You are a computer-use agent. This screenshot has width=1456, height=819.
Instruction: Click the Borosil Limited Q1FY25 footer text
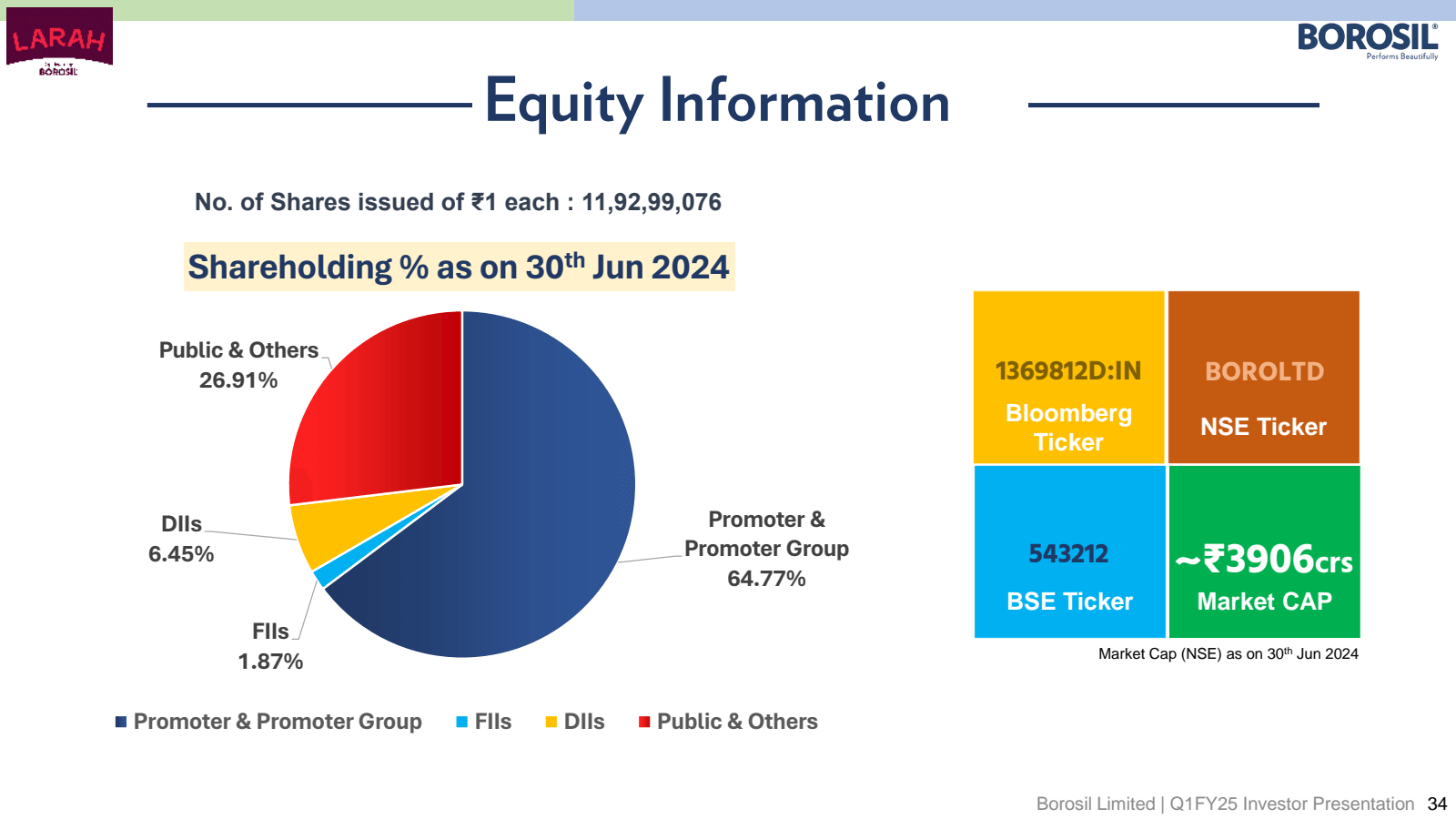tap(1225, 804)
